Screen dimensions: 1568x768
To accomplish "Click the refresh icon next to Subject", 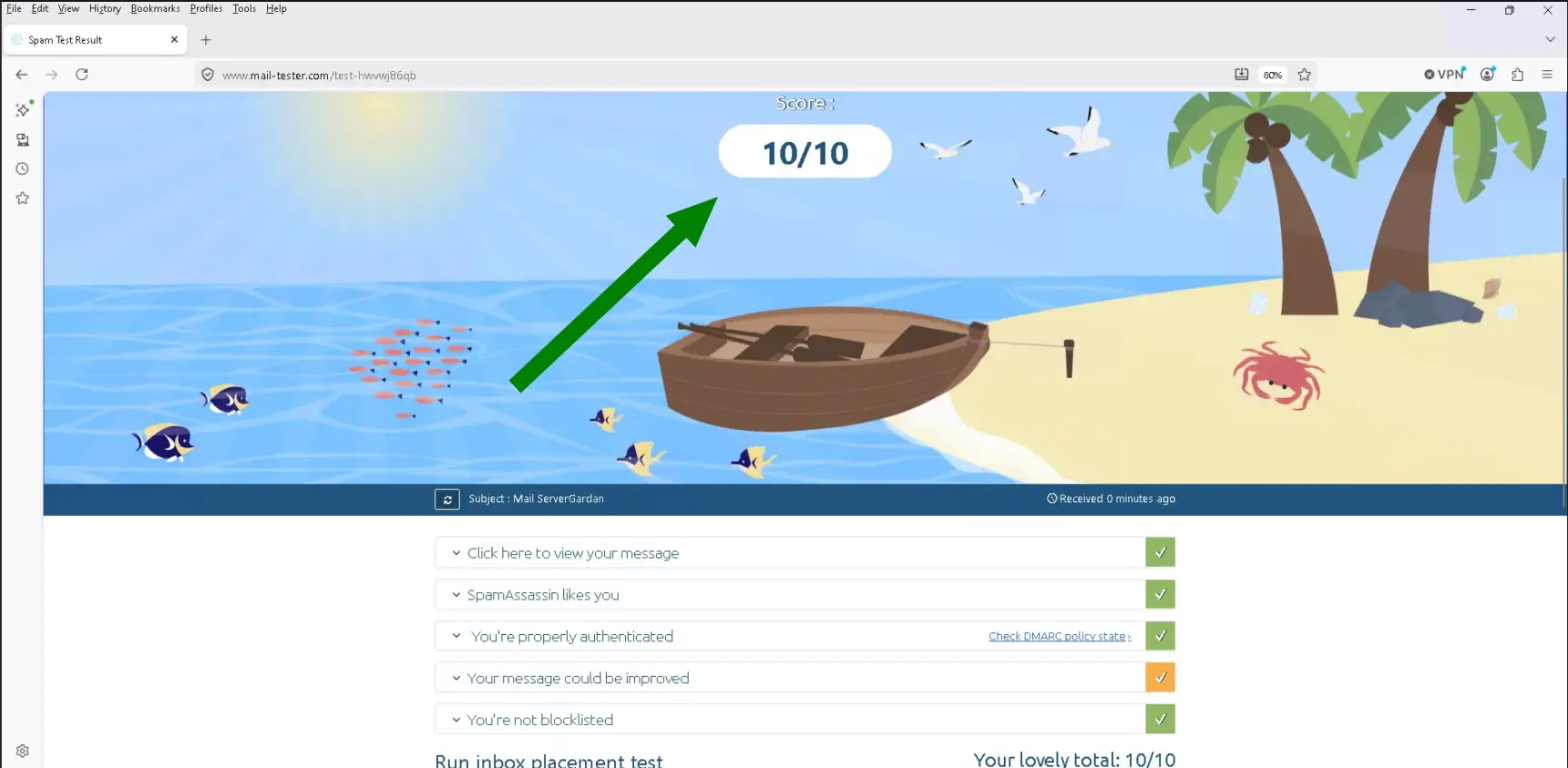I will click(x=447, y=499).
